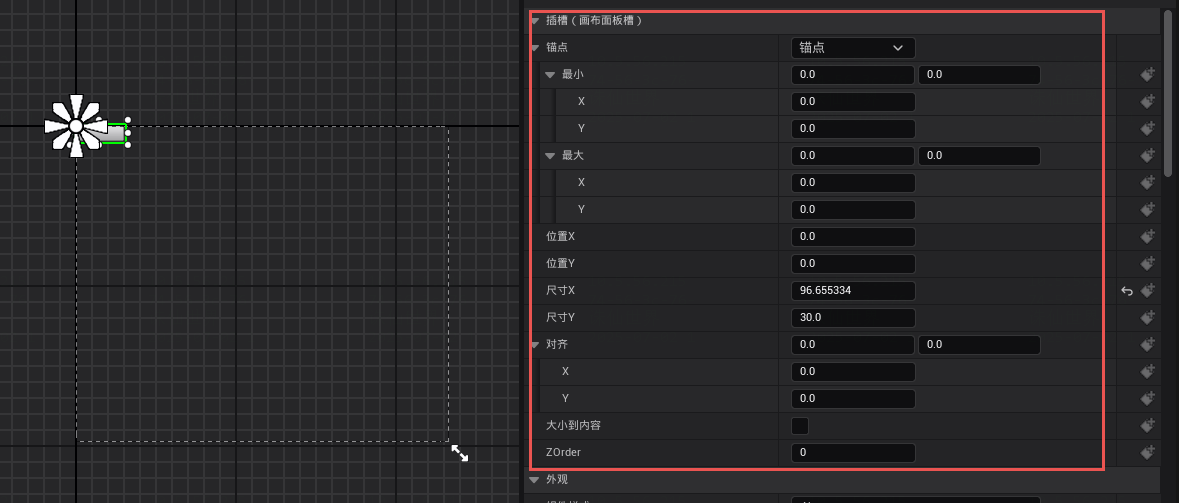Click the second value field in 对齐 row

(x=979, y=345)
